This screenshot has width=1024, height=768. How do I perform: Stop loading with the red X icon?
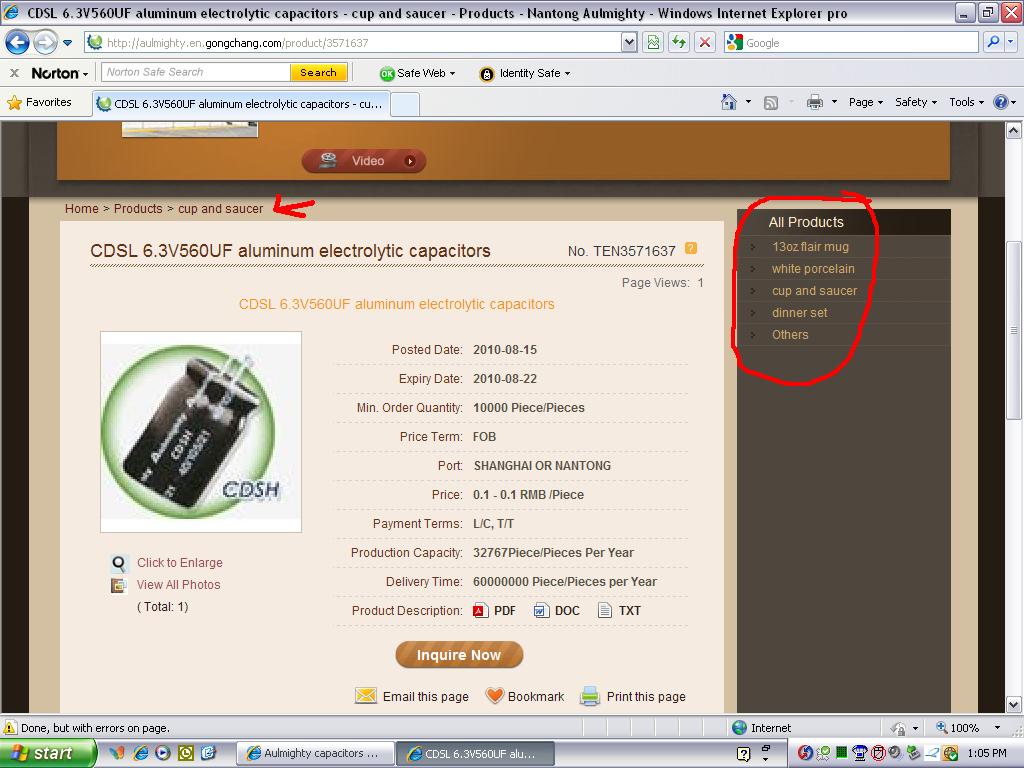tap(705, 43)
